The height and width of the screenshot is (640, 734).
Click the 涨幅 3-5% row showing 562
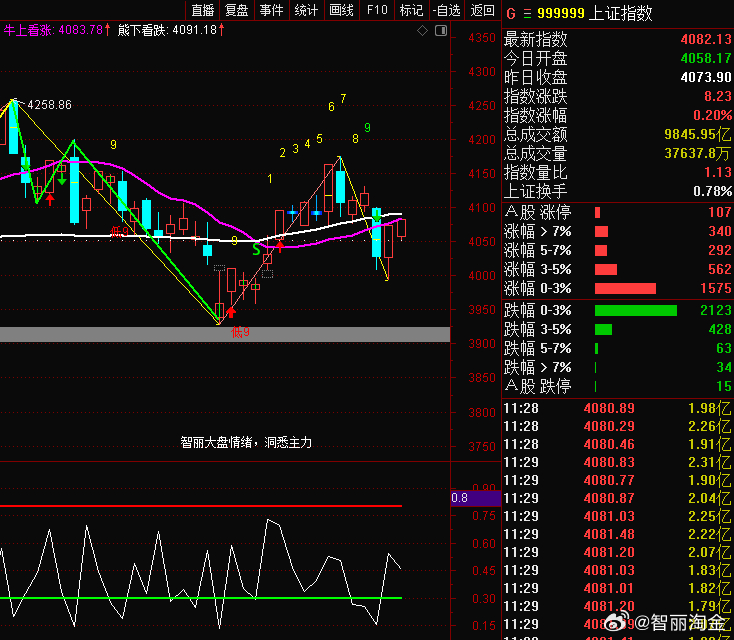click(x=617, y=269)
